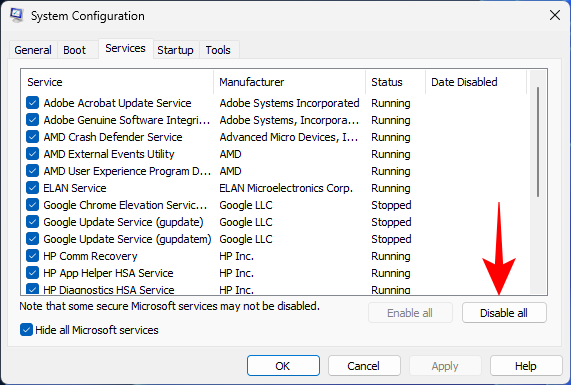The image size is (571, 385).
Task: Click Stopped status of Google Chrome Elevation Service
Action: click(x=391, y=205)
